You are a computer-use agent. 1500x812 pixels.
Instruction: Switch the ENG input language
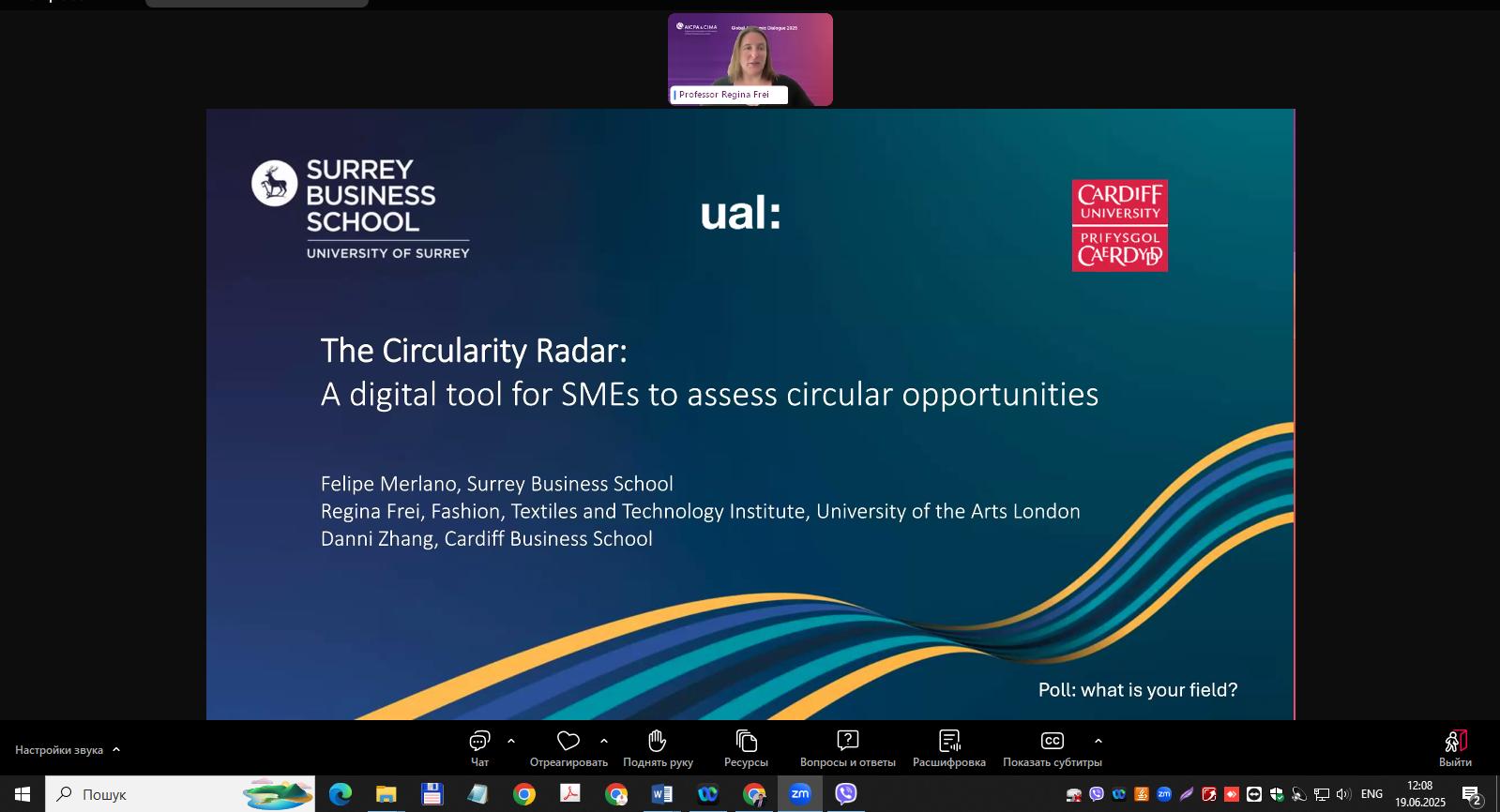click(1371, 794)
